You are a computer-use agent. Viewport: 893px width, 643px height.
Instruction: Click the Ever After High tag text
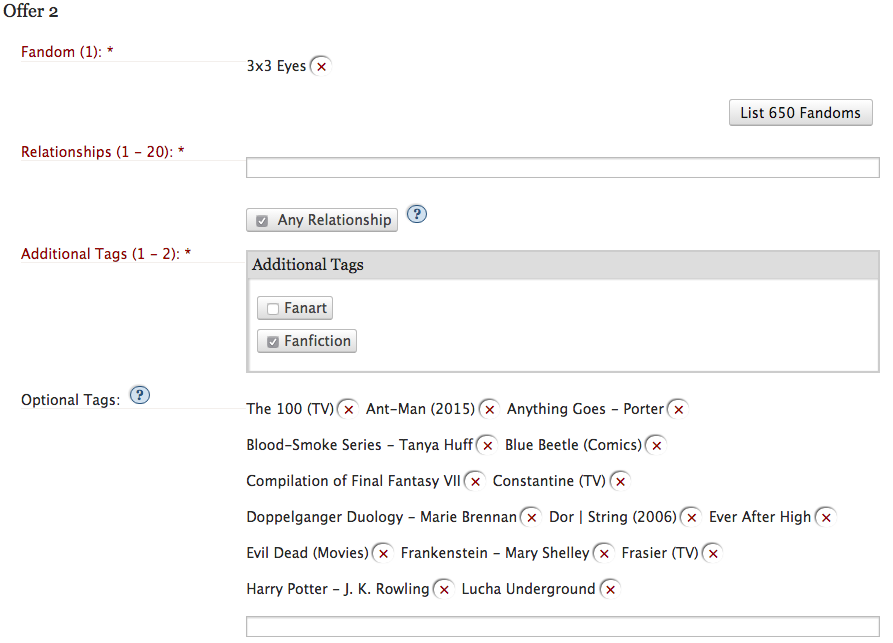tap(760, 517)
